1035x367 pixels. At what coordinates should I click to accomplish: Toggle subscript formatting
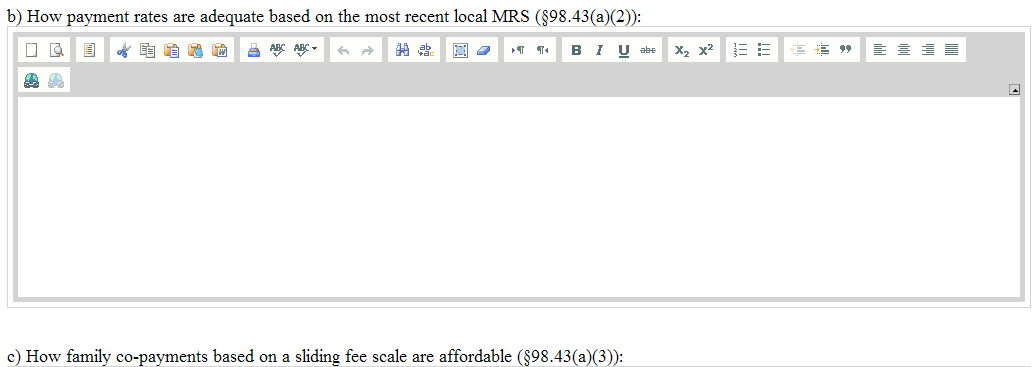tap(682, 50)
